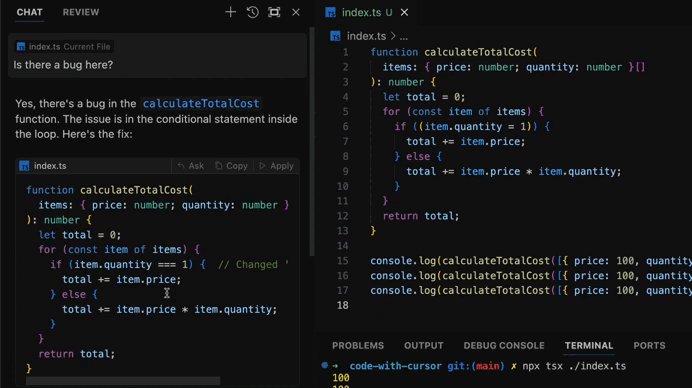The height and width of the screenshot is (388, 692).
Task: Switch to the REVIEW tab
Action: 81,12
